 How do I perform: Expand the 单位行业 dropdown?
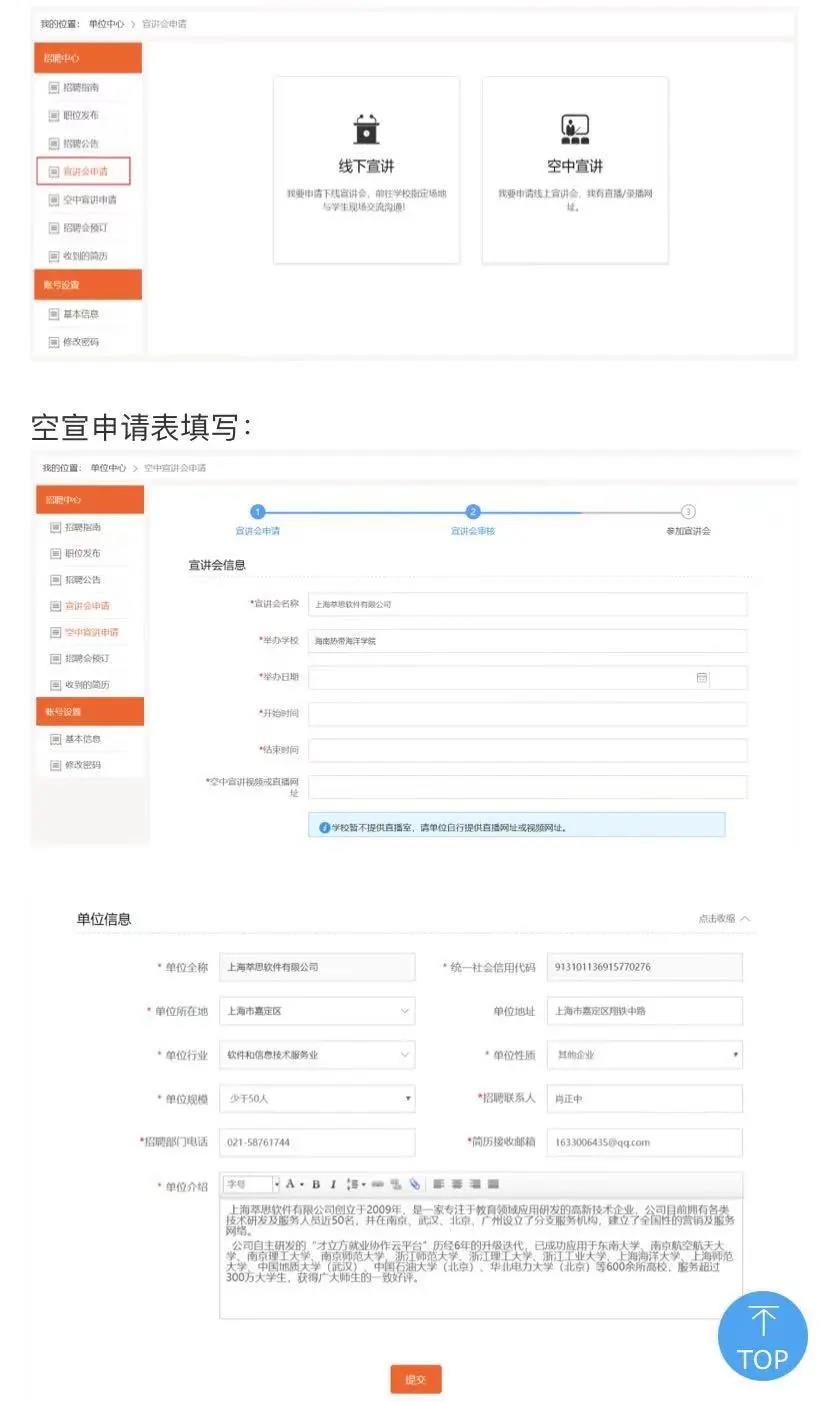click(316, 1055)
